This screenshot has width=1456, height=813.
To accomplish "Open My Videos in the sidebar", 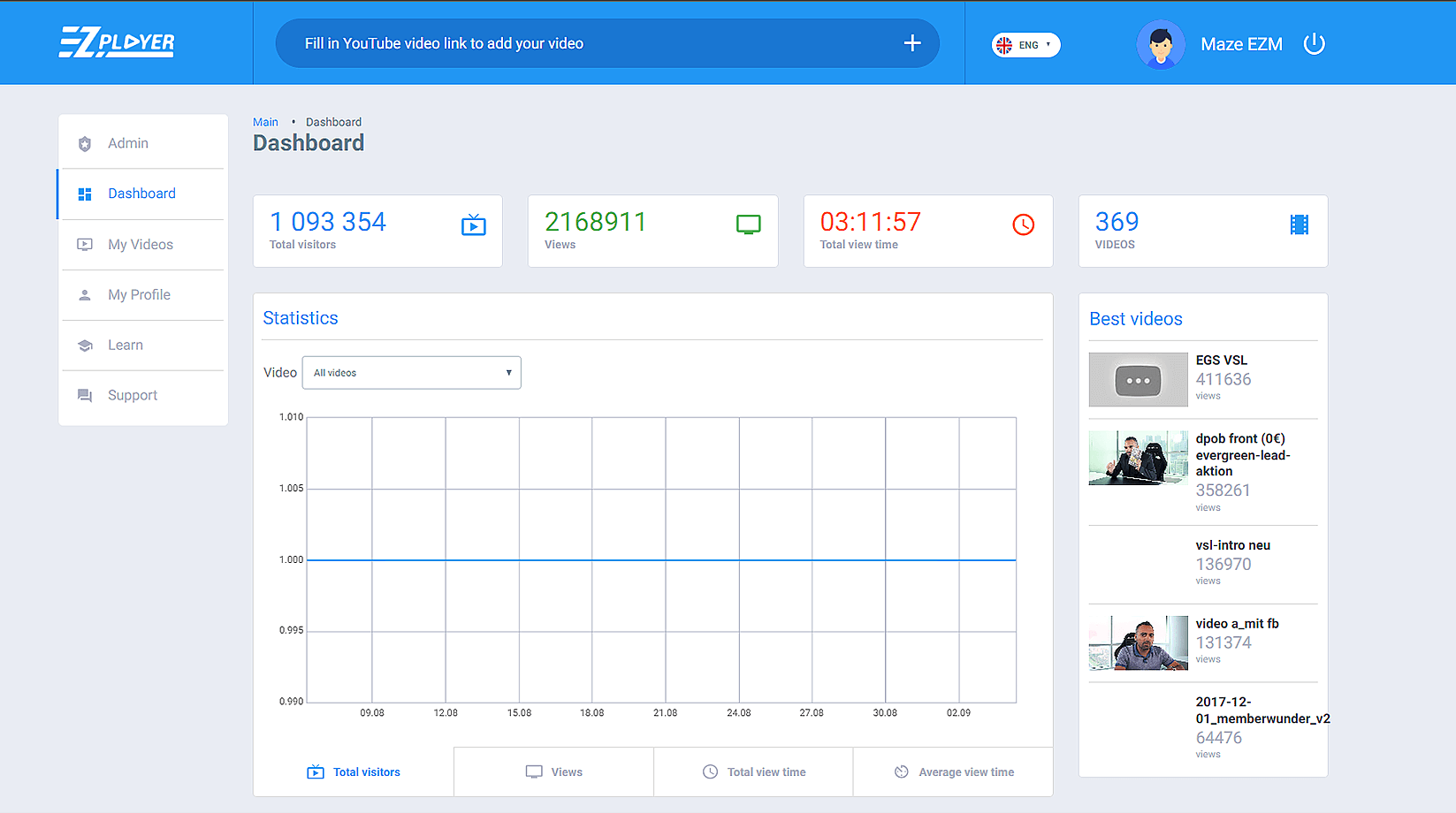I will 141,245.
